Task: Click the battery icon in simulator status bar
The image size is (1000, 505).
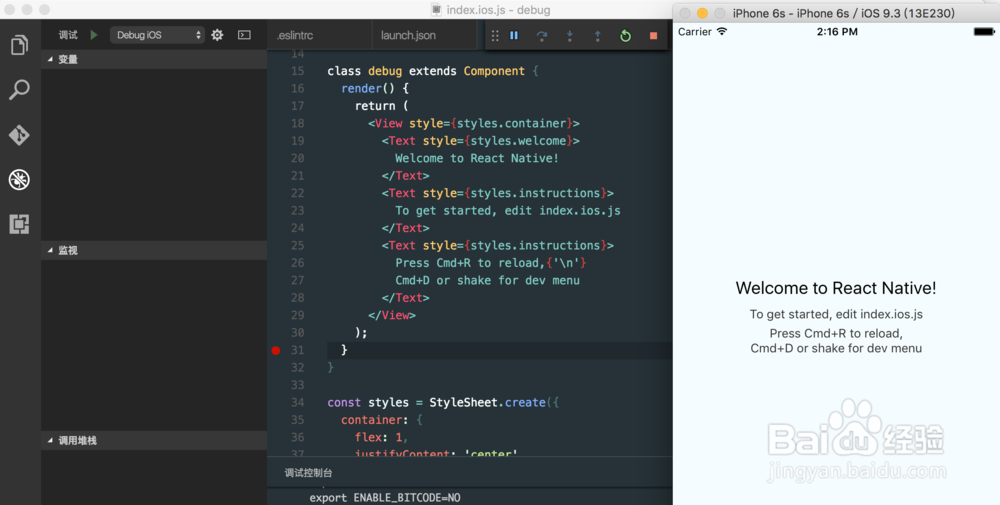Action: [x=984, y=32]
